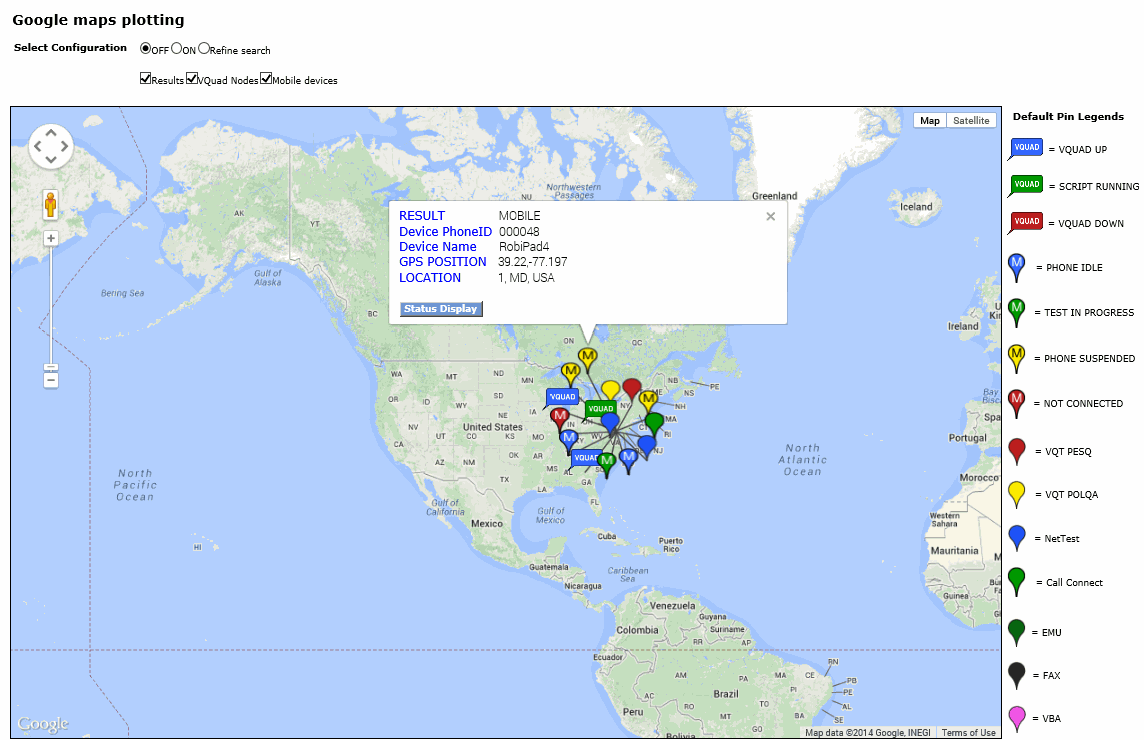Screen dimensions: 1144x740
Task: Click the GPS position 39.22,-77.197
Action: 533,262
